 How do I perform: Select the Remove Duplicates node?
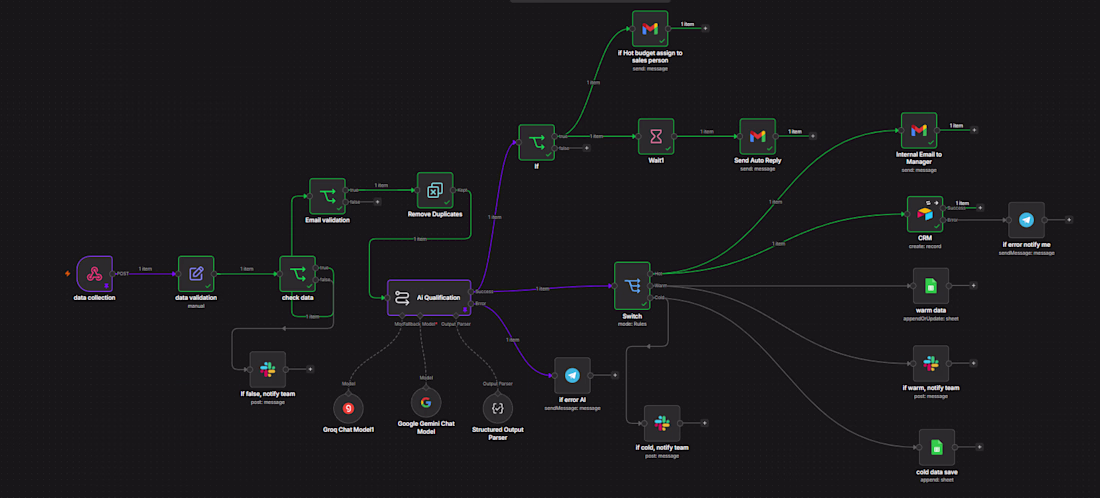tap(435, 190)
